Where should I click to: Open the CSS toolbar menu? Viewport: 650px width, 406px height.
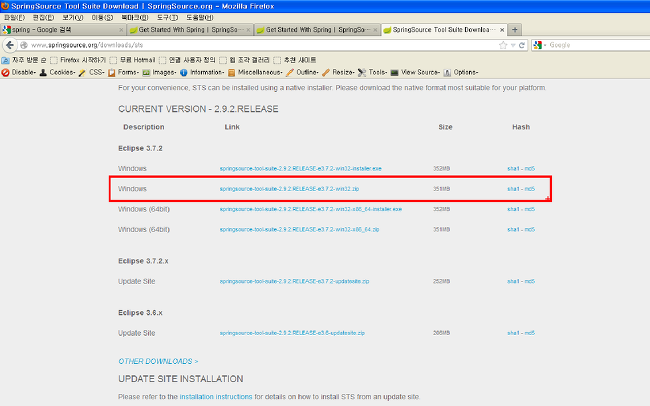click(x=92, y=72)
